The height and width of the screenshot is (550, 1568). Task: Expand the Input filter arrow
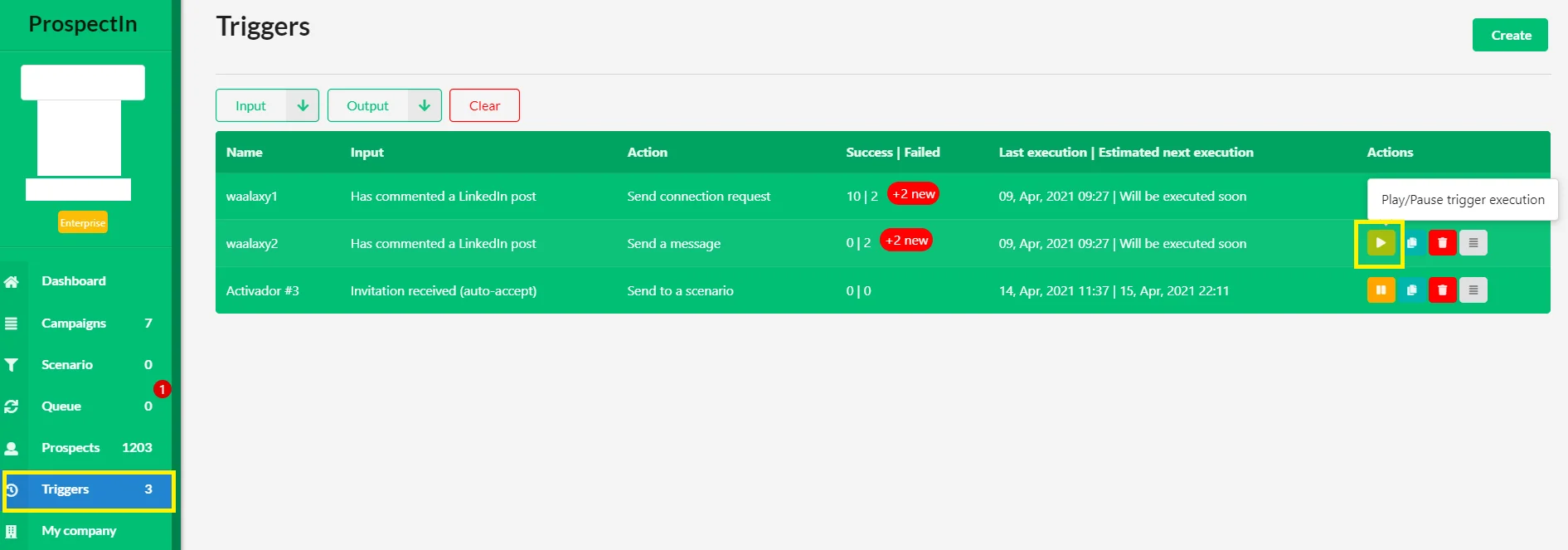[x=303, y=105]
